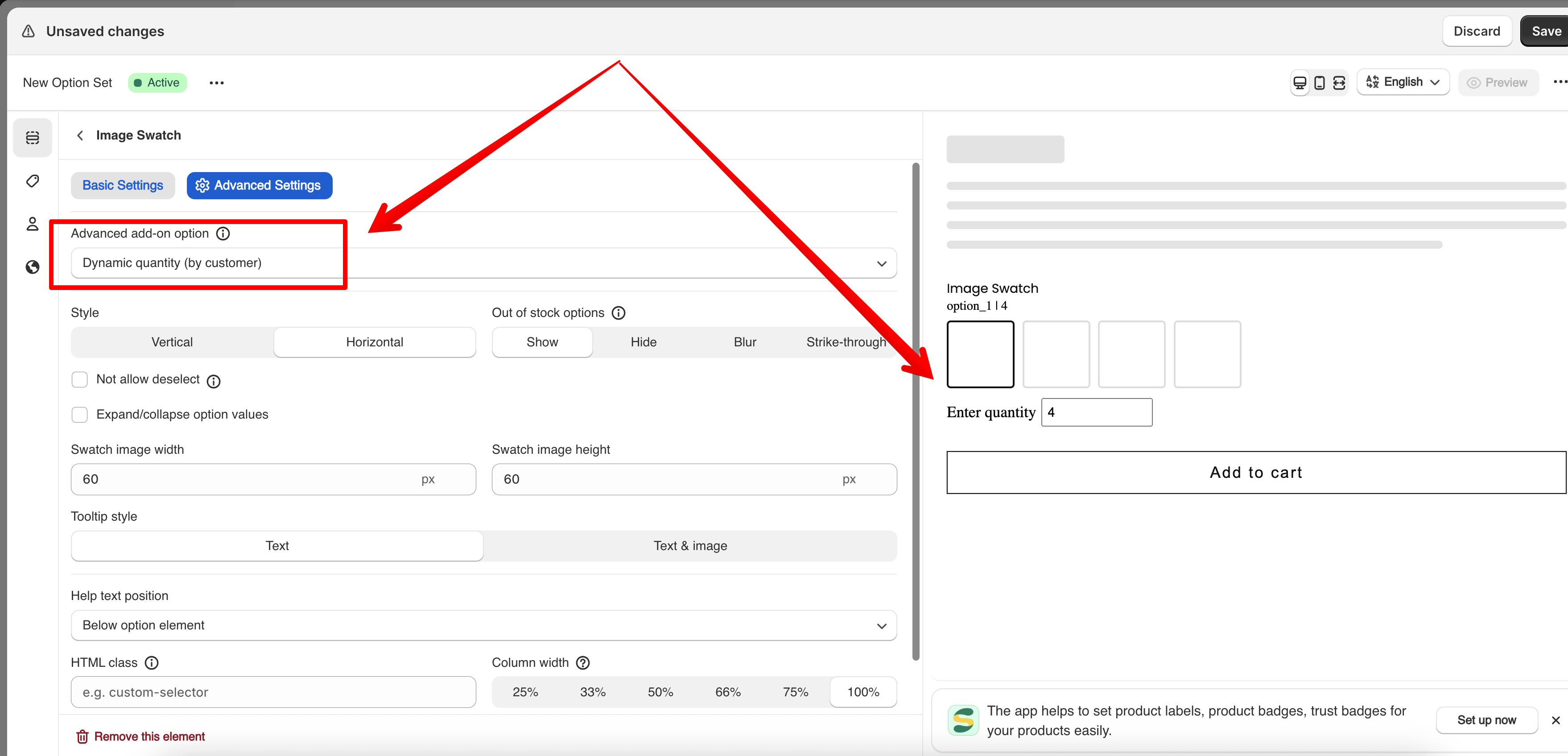Click the full-width preview icon
This screenshot has width=1568, height=756.
[x=1339, y=83]
